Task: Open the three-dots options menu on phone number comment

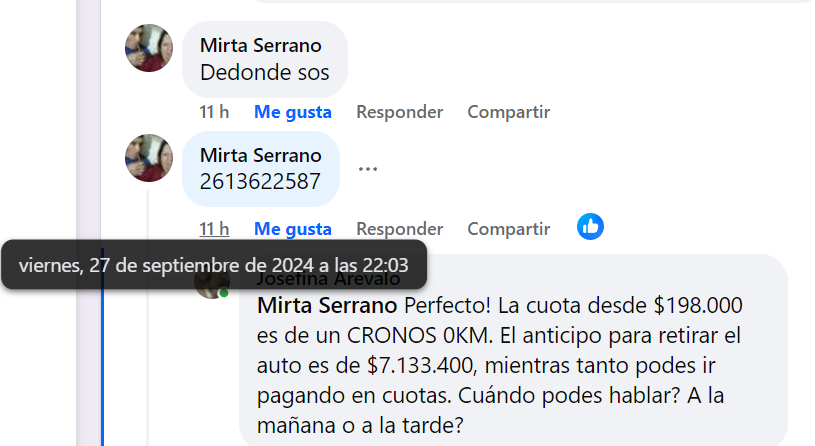Action: click(368, 168)
